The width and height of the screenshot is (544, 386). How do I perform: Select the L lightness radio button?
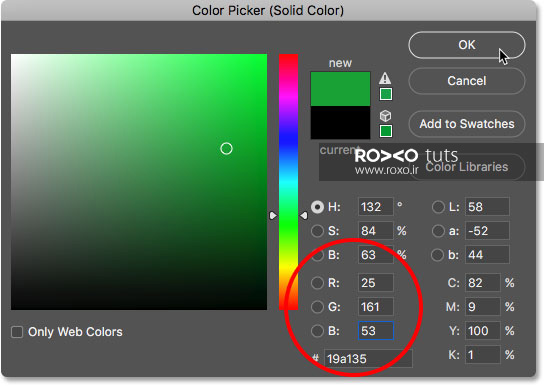click(x=438, y=207)
